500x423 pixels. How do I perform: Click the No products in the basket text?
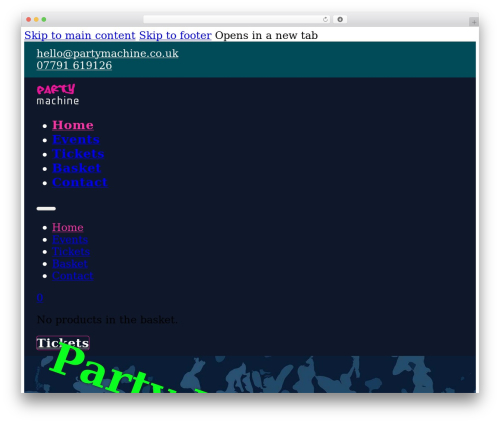(x=107, y=320)
